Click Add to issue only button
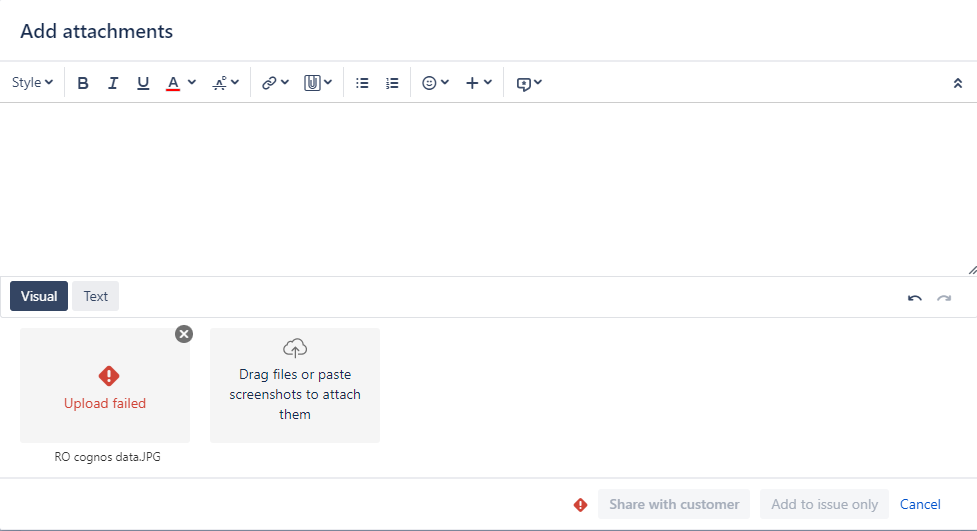The width and height of the screenshot is (977, 531). [x=824, y=504]
